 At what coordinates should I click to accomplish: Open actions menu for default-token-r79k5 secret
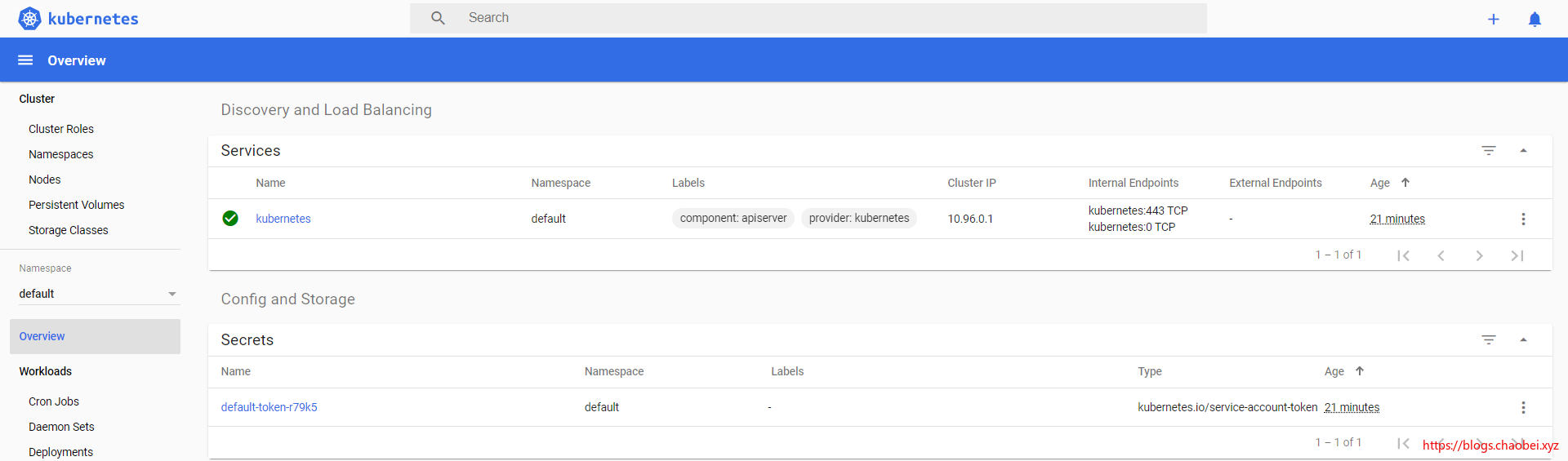point(1522,407)
